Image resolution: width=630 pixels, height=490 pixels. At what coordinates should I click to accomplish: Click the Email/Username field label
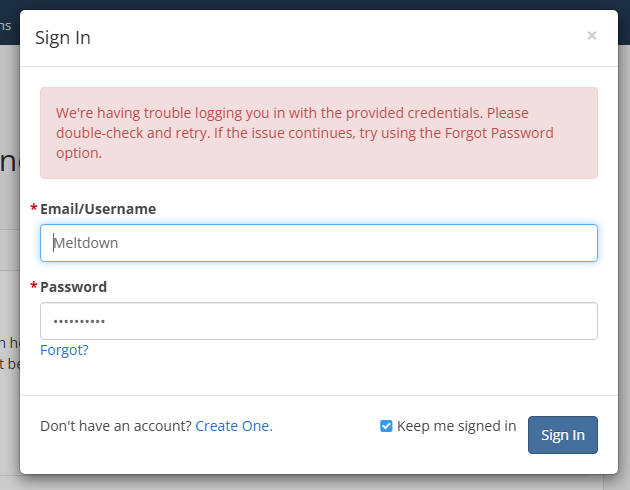click(98, 209)
